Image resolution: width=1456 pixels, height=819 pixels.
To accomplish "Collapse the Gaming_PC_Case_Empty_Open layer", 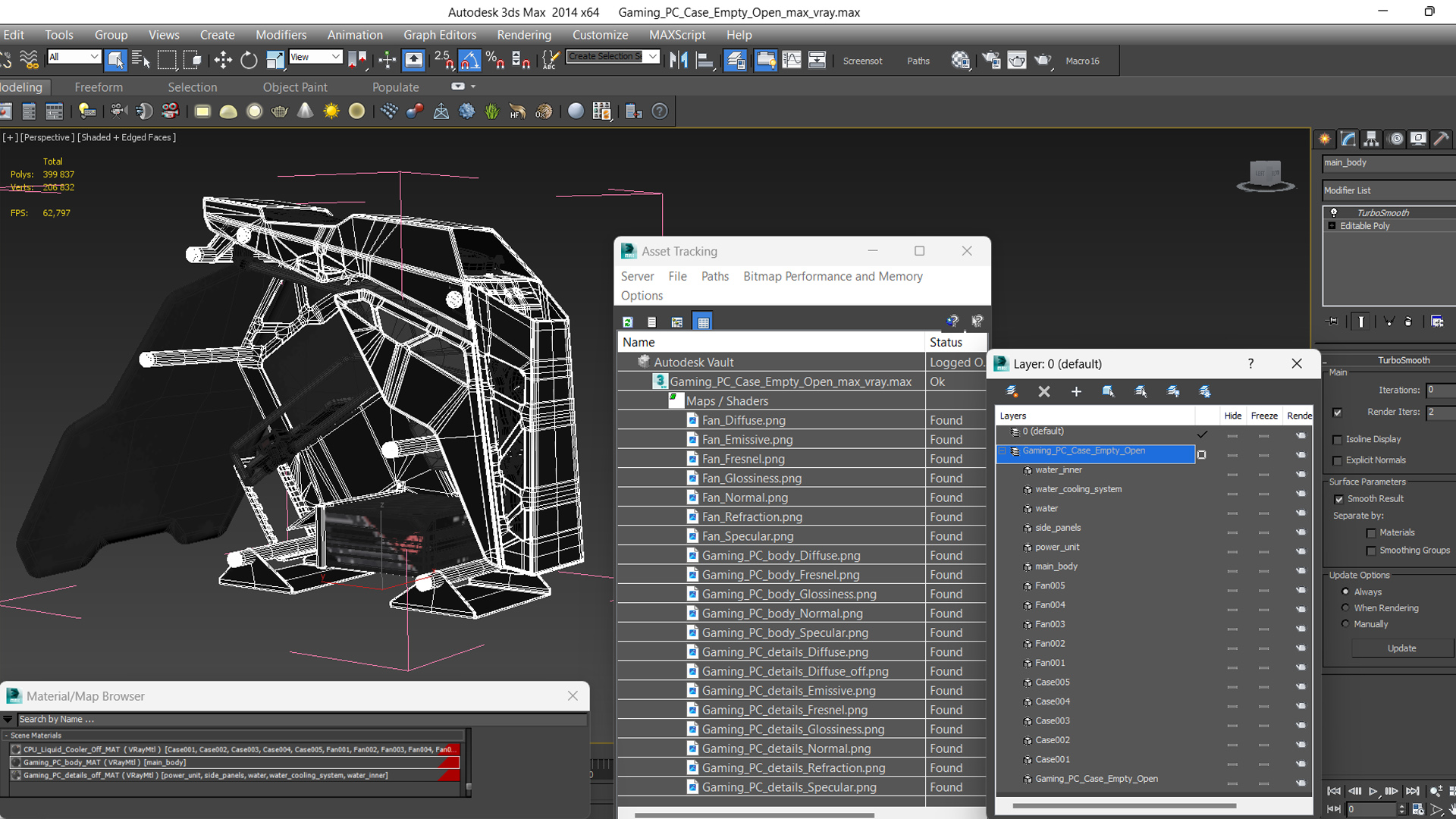I will coord(1002,451).
